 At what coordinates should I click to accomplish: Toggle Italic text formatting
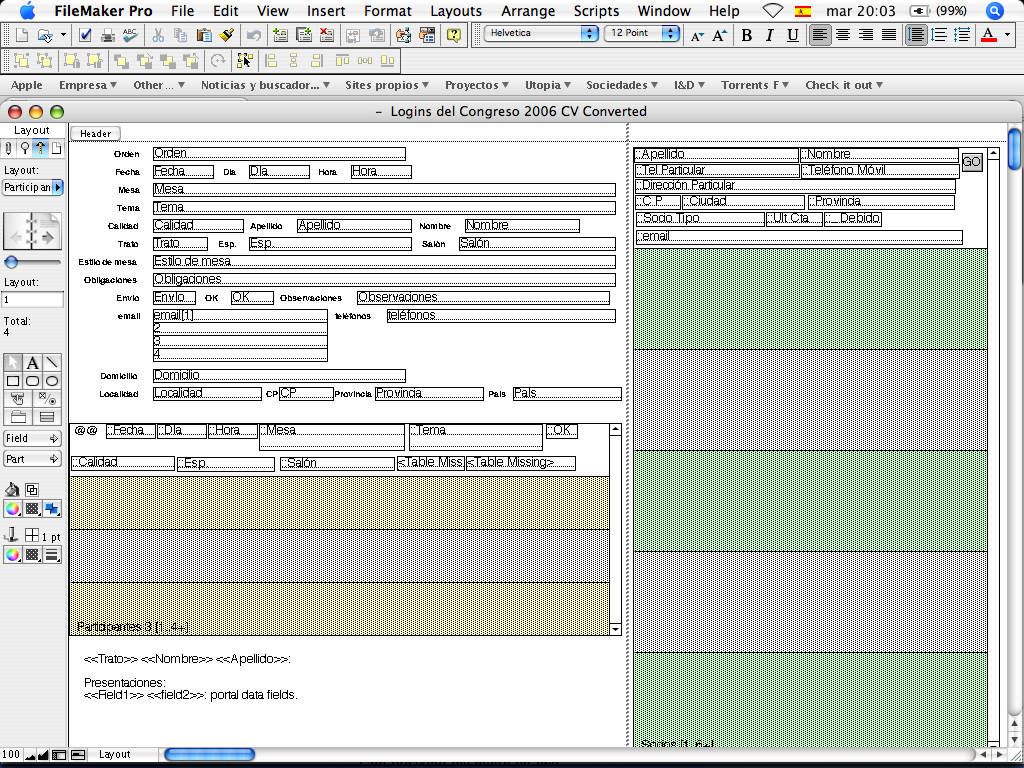(769, 35)
